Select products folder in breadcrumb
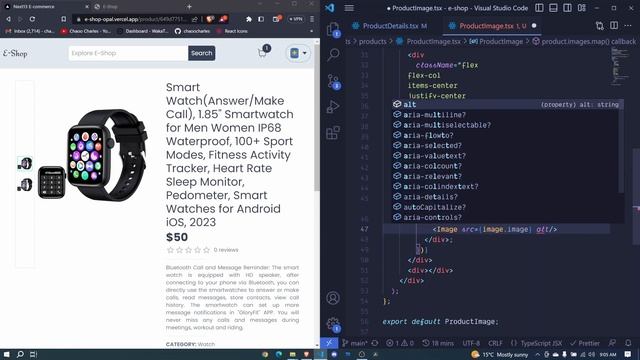Image resolution: width=640 pixels, height=360 pixels. point(372,41)
